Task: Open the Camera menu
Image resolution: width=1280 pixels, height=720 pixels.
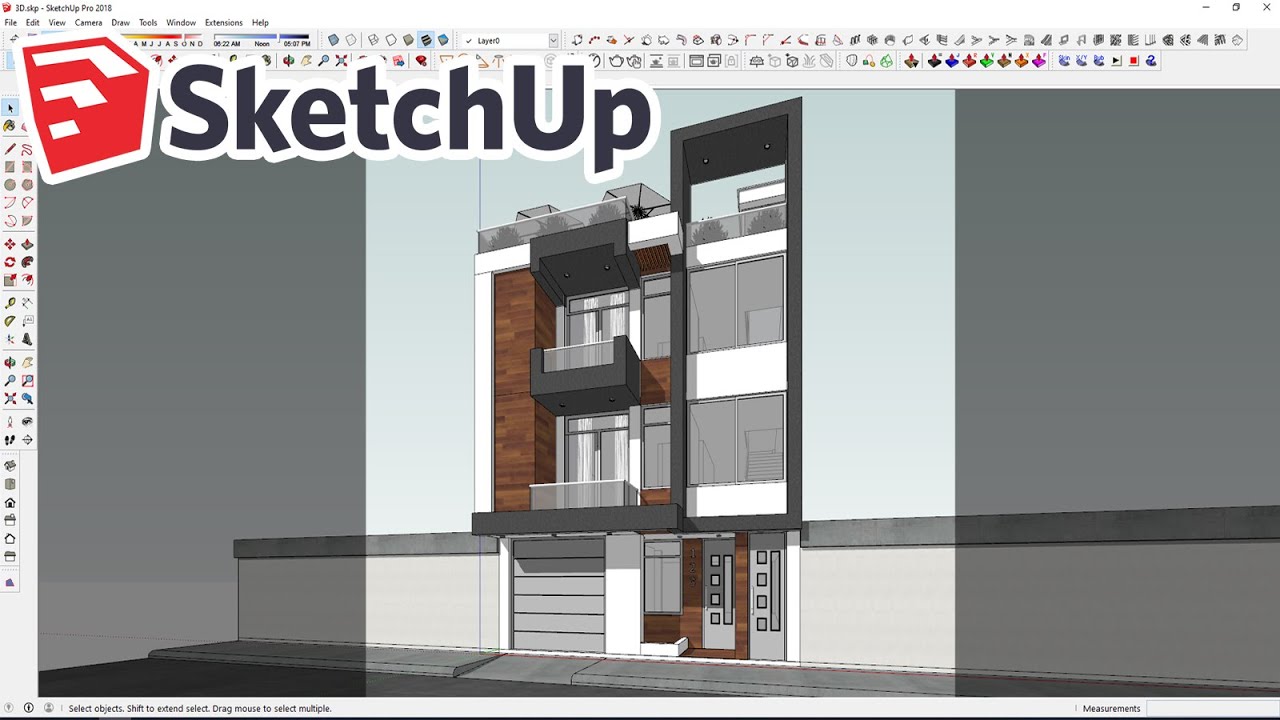Action: (88, 22)
